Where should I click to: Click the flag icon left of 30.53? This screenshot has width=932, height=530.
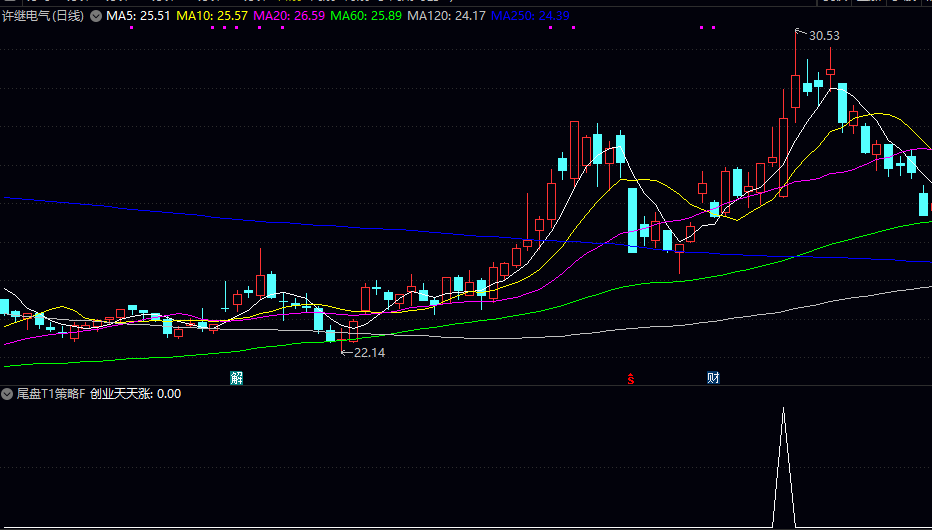[x=799, y=34]
